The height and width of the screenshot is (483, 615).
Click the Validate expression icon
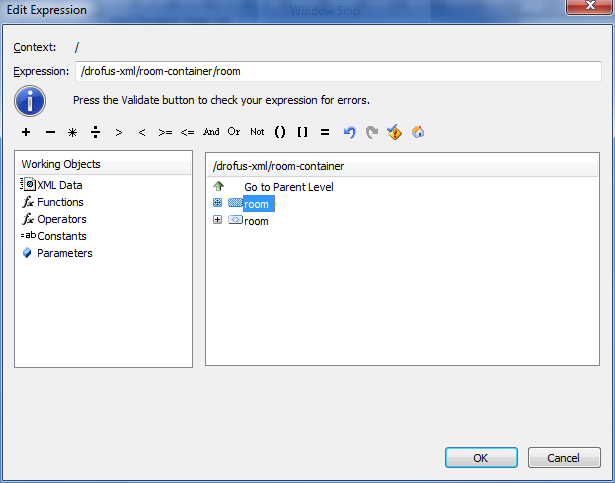(x=395, y=132)
